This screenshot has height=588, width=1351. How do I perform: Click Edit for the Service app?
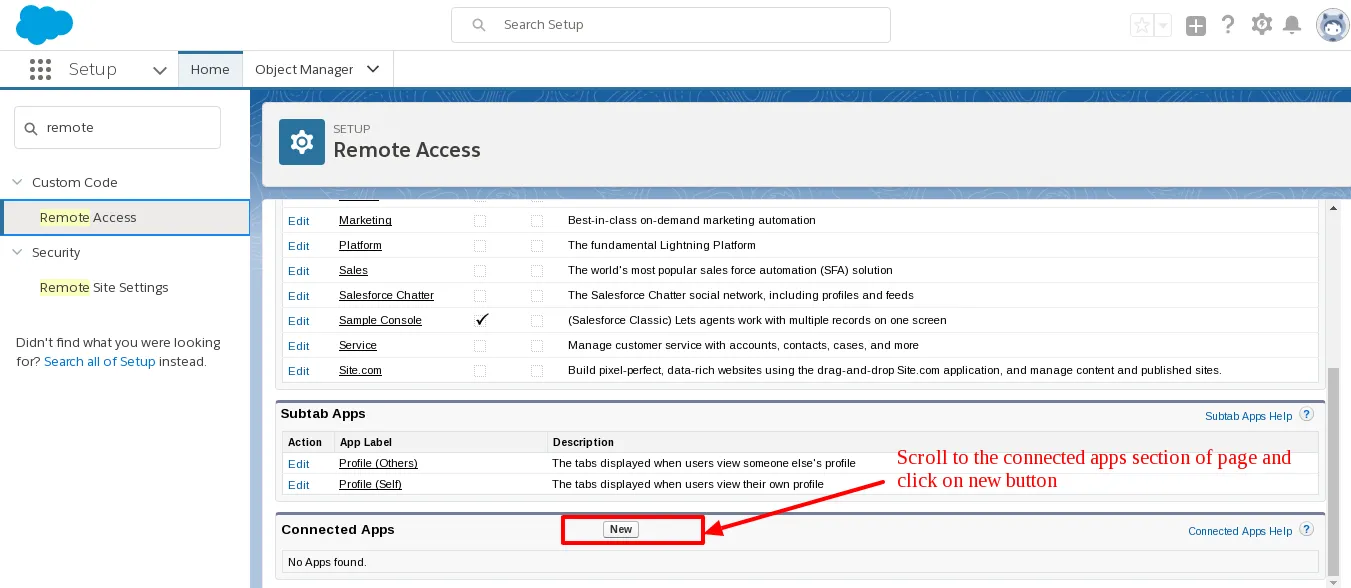point(299,345)
